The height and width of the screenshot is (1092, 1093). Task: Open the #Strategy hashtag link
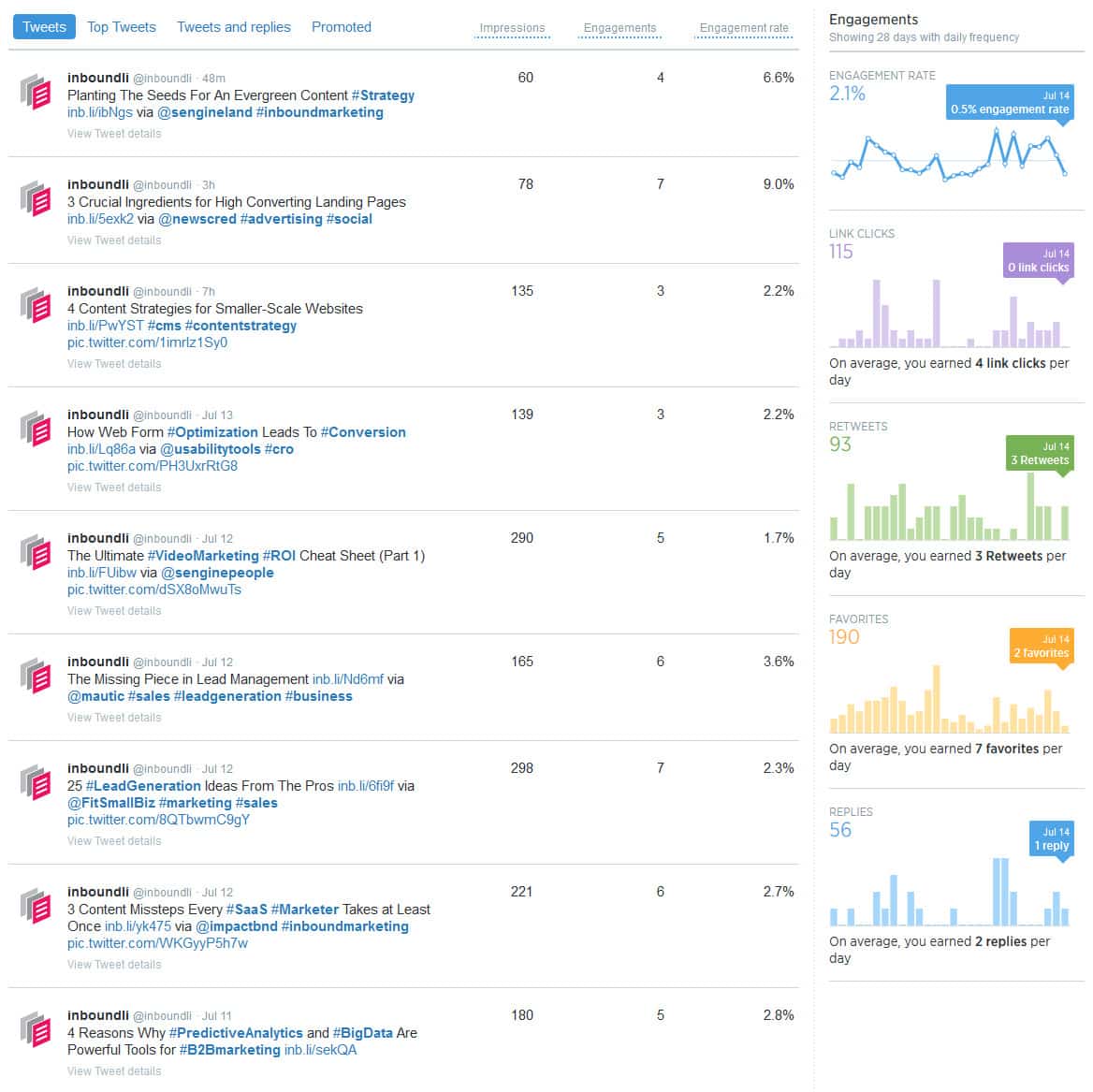pos(383,95)
